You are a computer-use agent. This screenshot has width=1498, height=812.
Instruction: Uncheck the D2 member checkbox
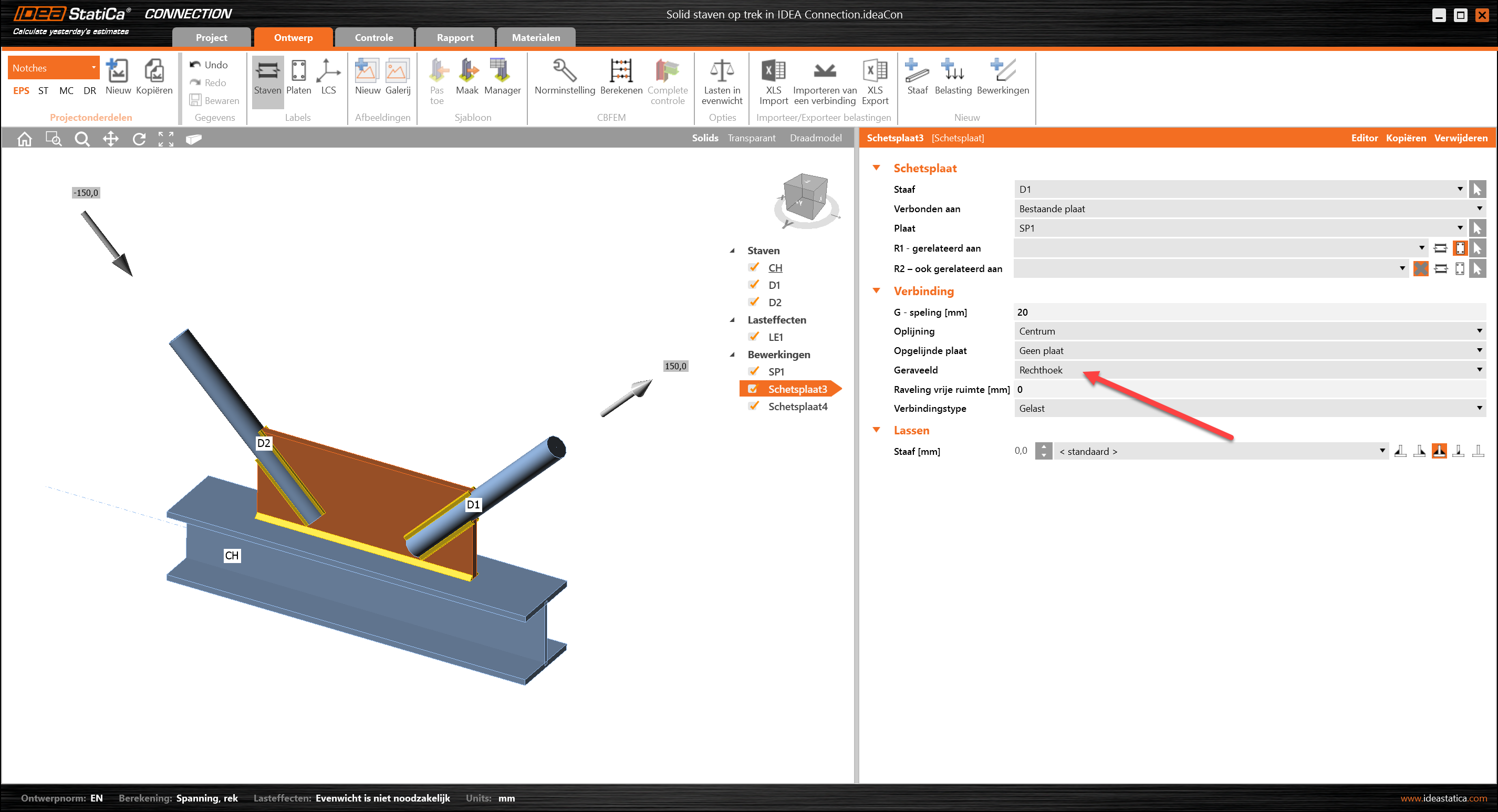754,302
